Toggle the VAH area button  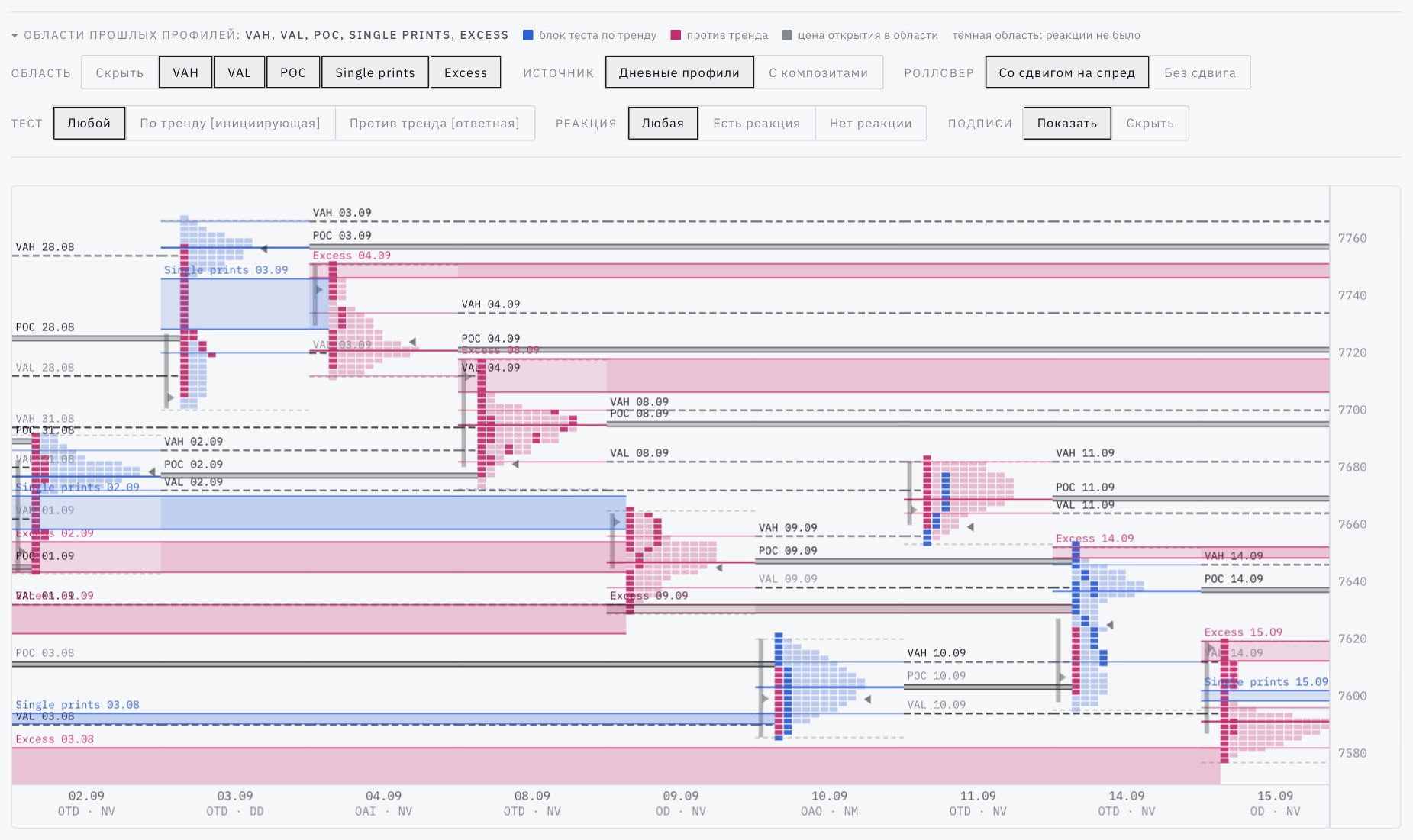(185, 72)
